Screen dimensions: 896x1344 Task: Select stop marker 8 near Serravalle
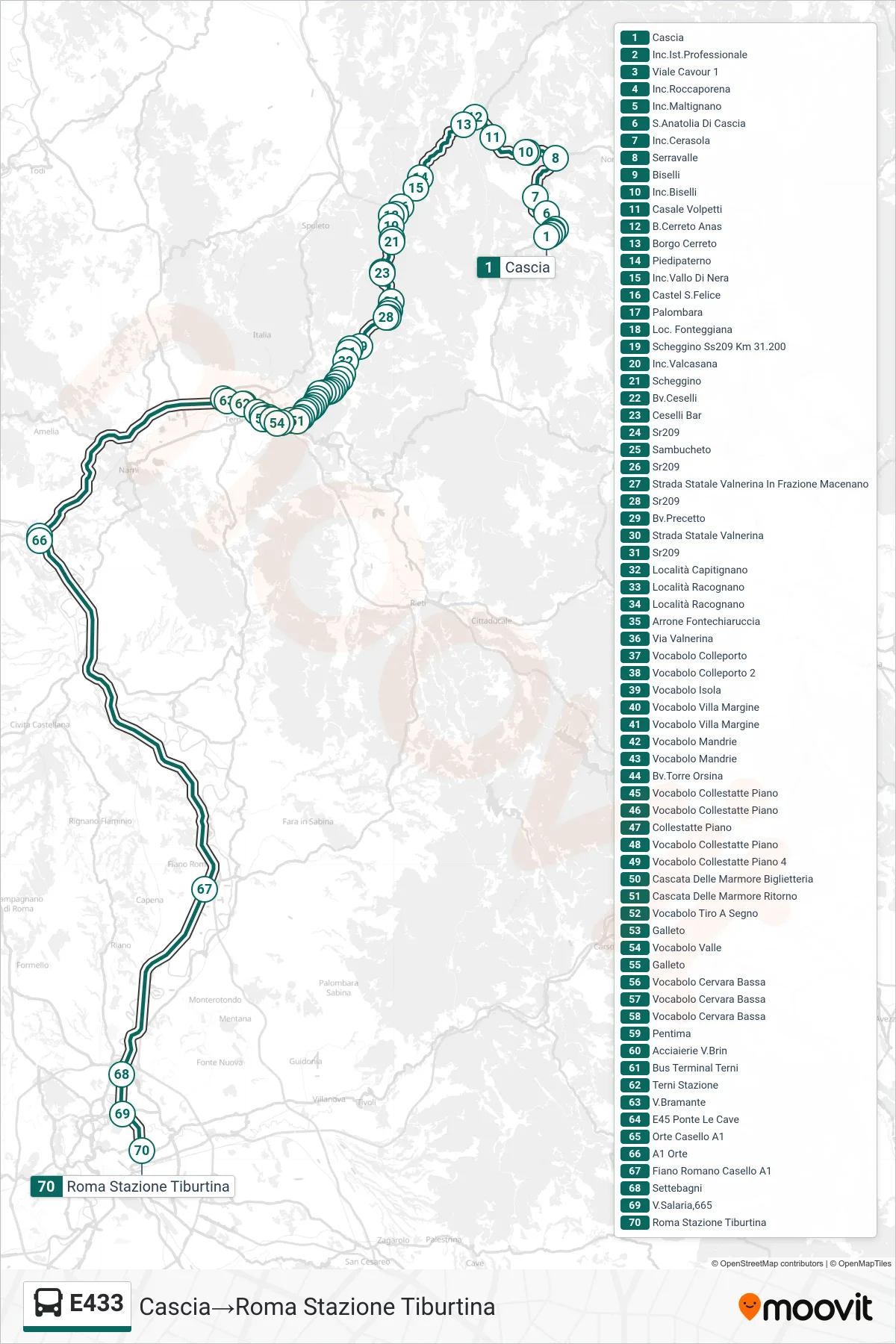555,158
